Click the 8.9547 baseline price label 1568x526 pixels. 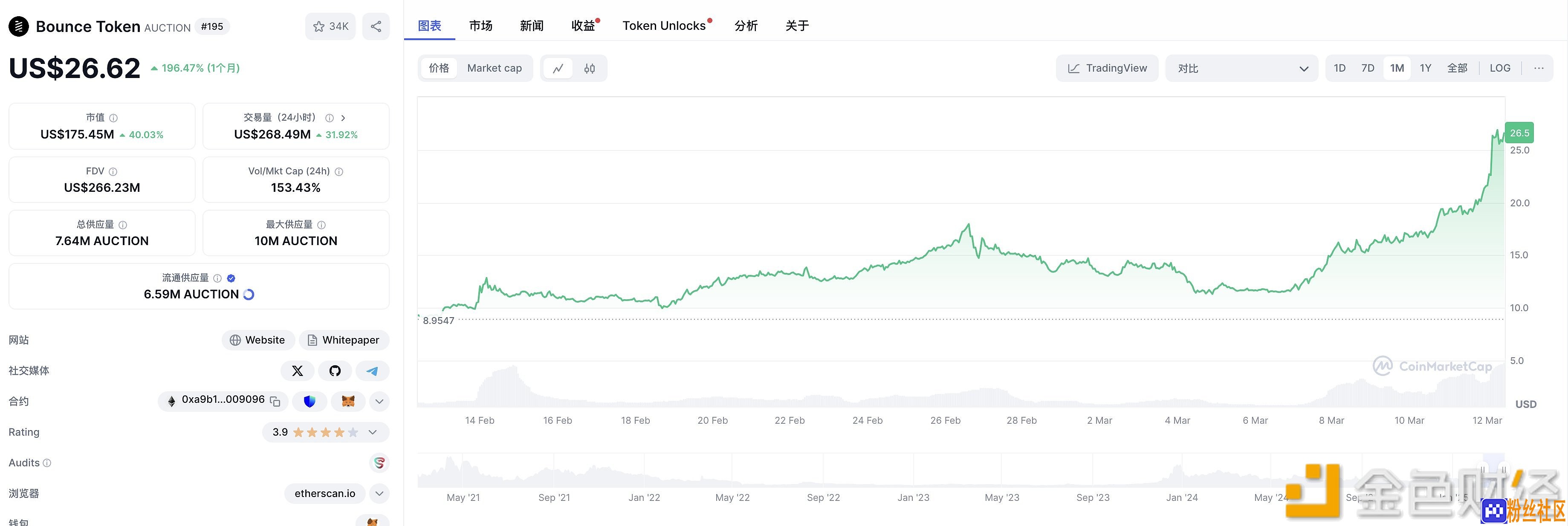pyautogui.click(x=438, y=321)
